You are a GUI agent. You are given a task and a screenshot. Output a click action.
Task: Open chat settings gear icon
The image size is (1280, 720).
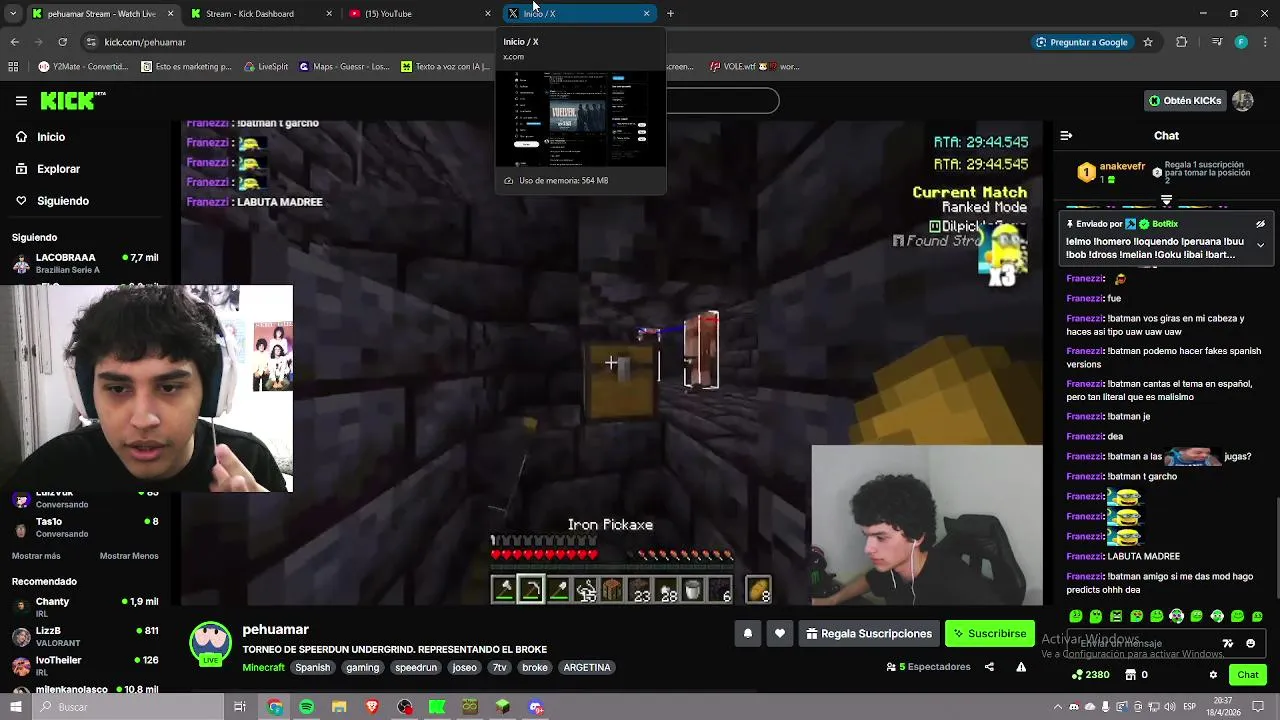coord(1213,675)
